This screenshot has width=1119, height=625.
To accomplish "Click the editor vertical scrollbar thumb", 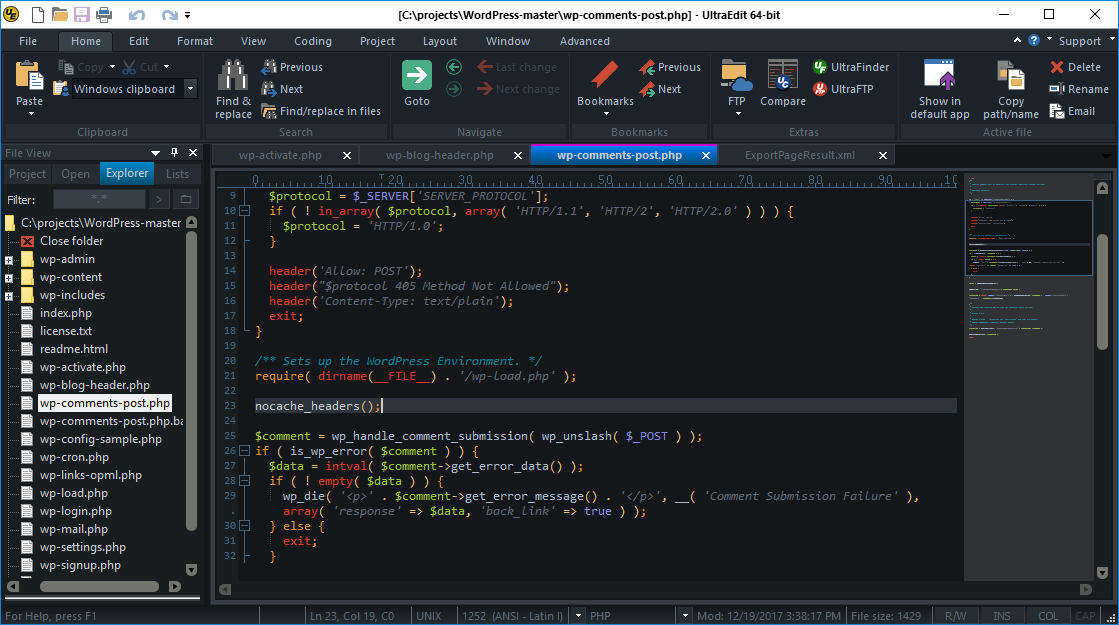I will [x=1102, y=290].
